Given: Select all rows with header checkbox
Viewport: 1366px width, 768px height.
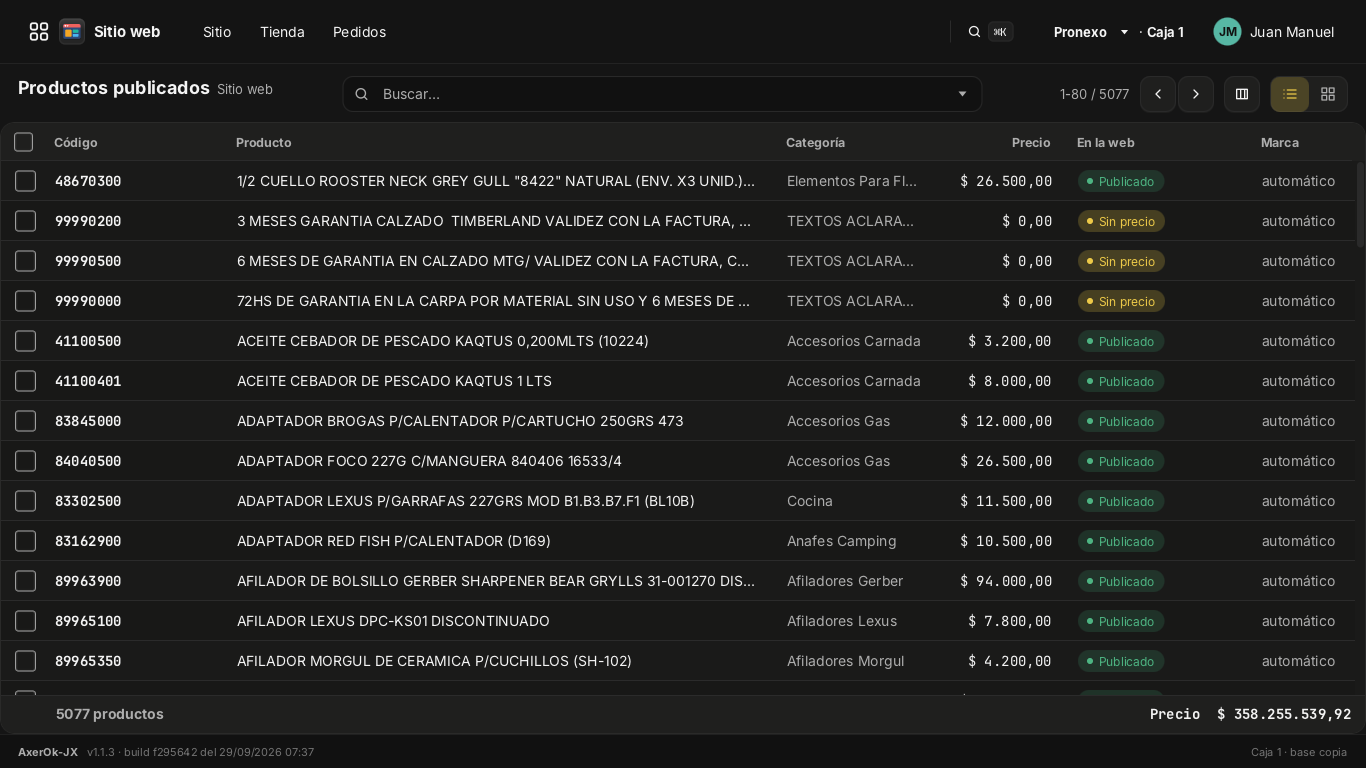Looking at the screenshot, I should click(24, 142).
